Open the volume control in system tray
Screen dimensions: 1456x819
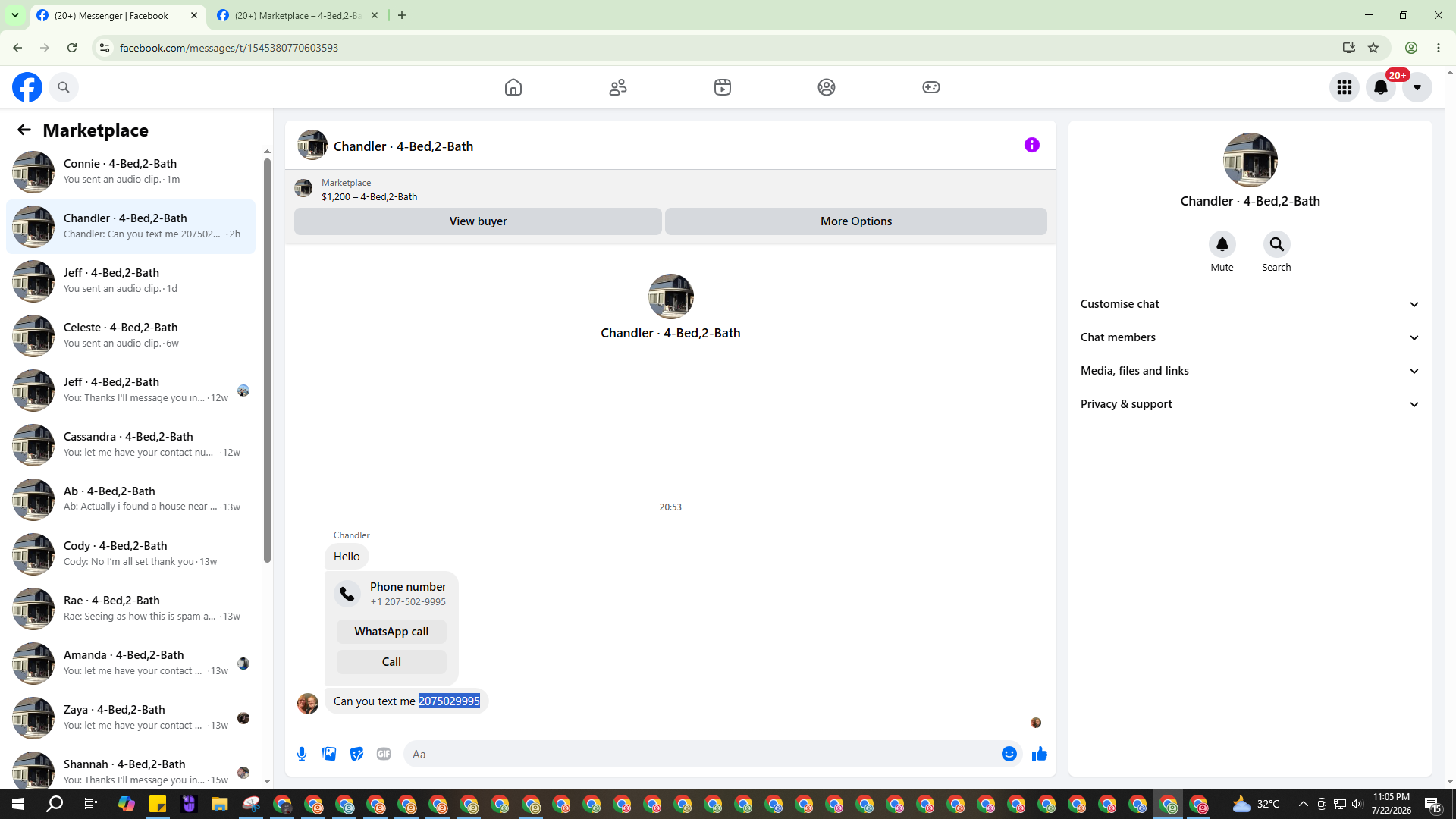[1357, 804]
